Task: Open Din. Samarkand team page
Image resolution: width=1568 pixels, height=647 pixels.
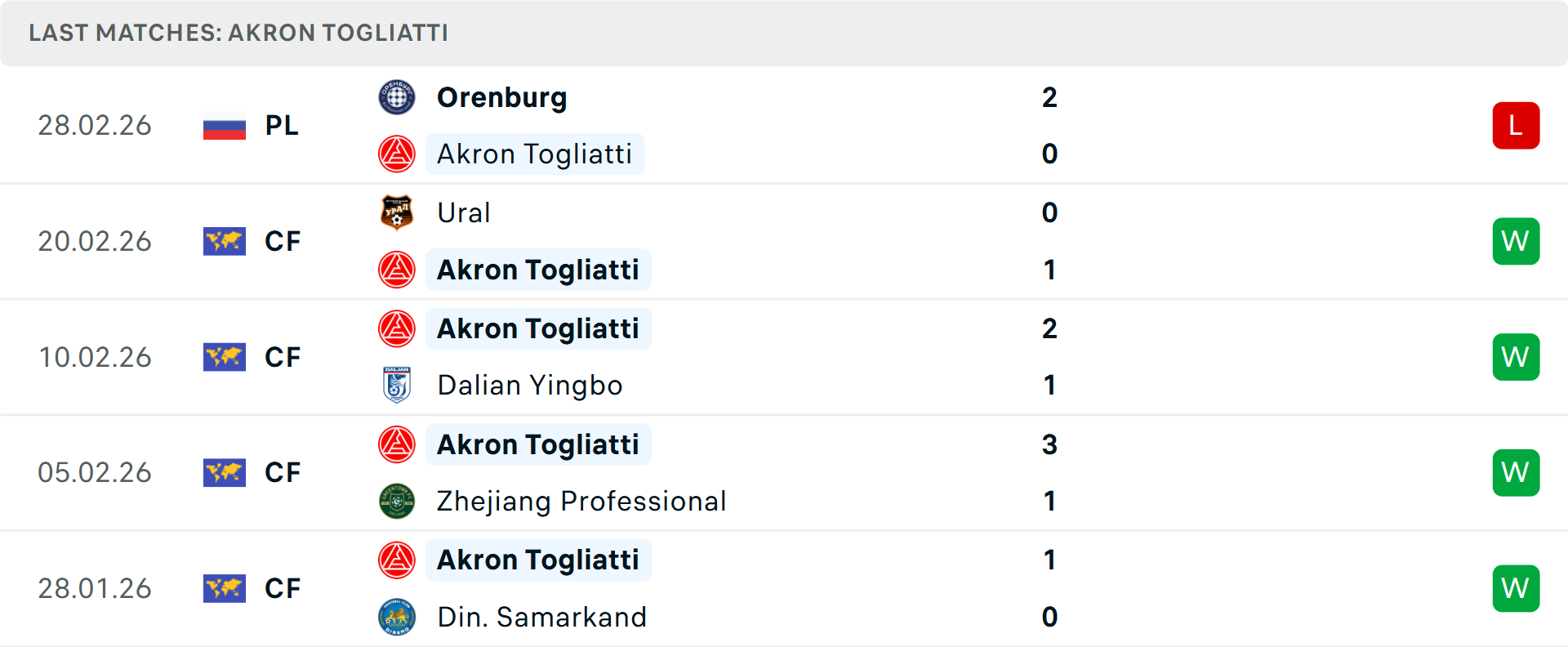Action: pos(541,617)
